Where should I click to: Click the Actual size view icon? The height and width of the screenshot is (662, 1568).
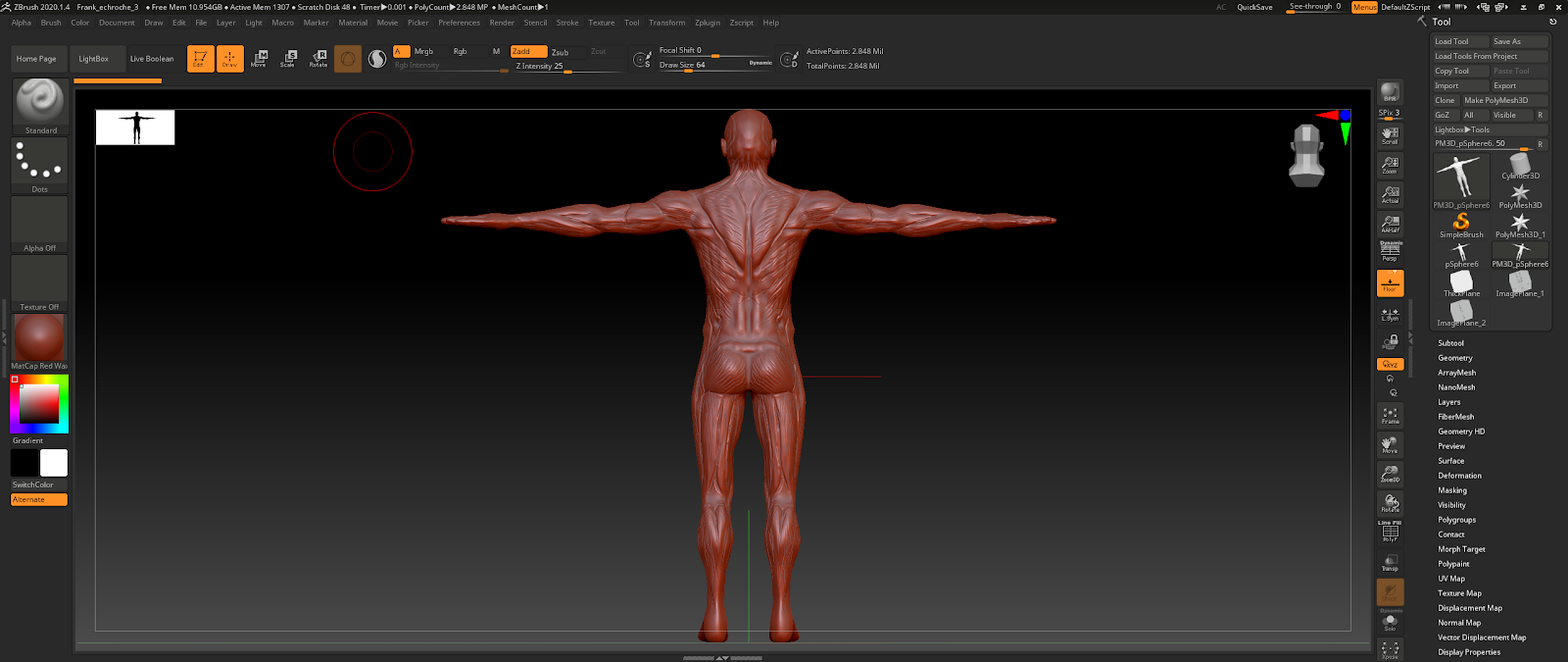[1390, 194]
